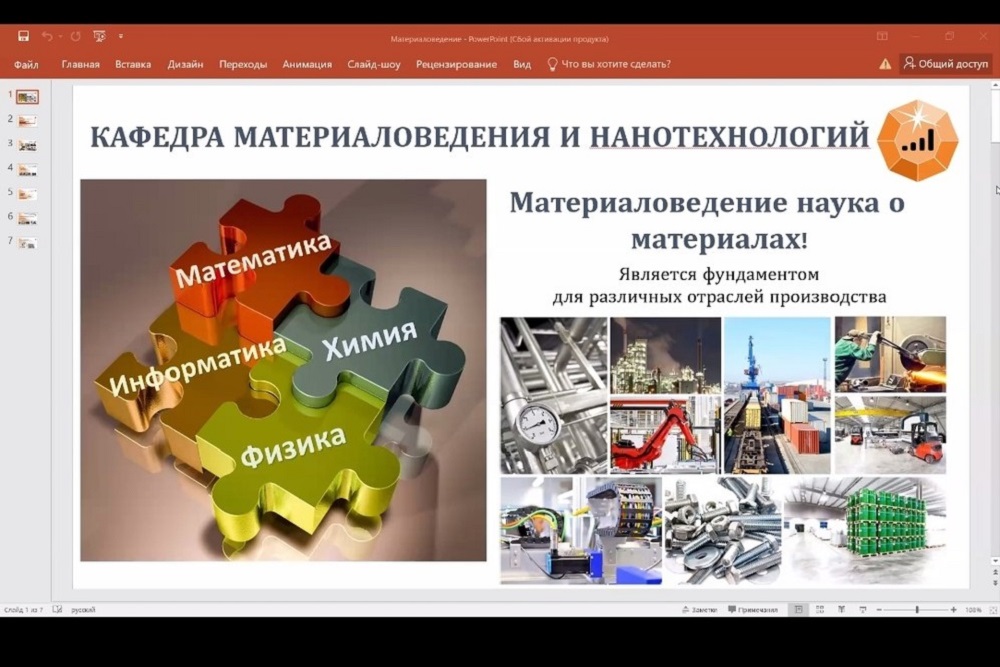Switch to Normal view in status bar

798,609
